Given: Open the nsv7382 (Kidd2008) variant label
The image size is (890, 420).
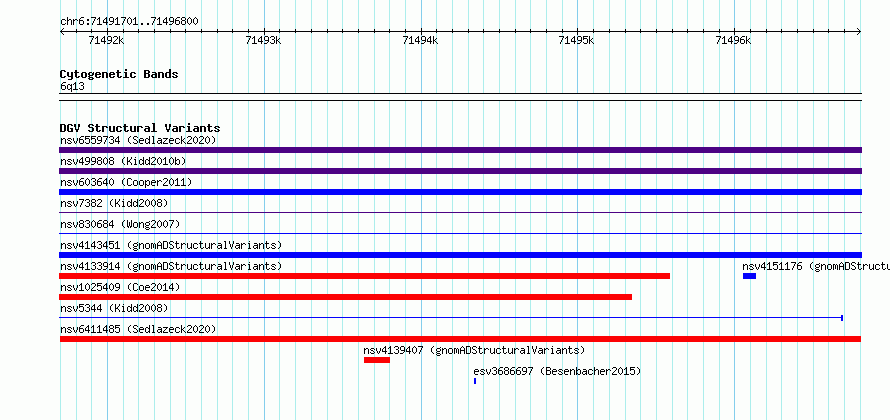Looking at the screenshot, I should [x=114, y=203].
